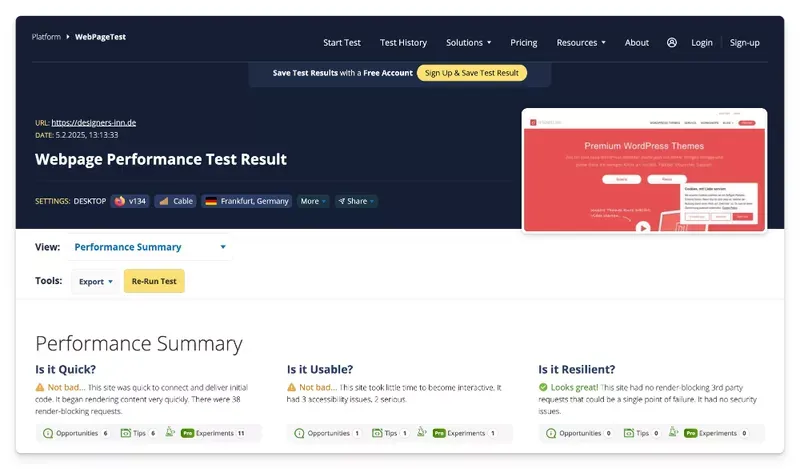
Task: Click the Platform breadcrumb link
Action: tap(46, 37)
